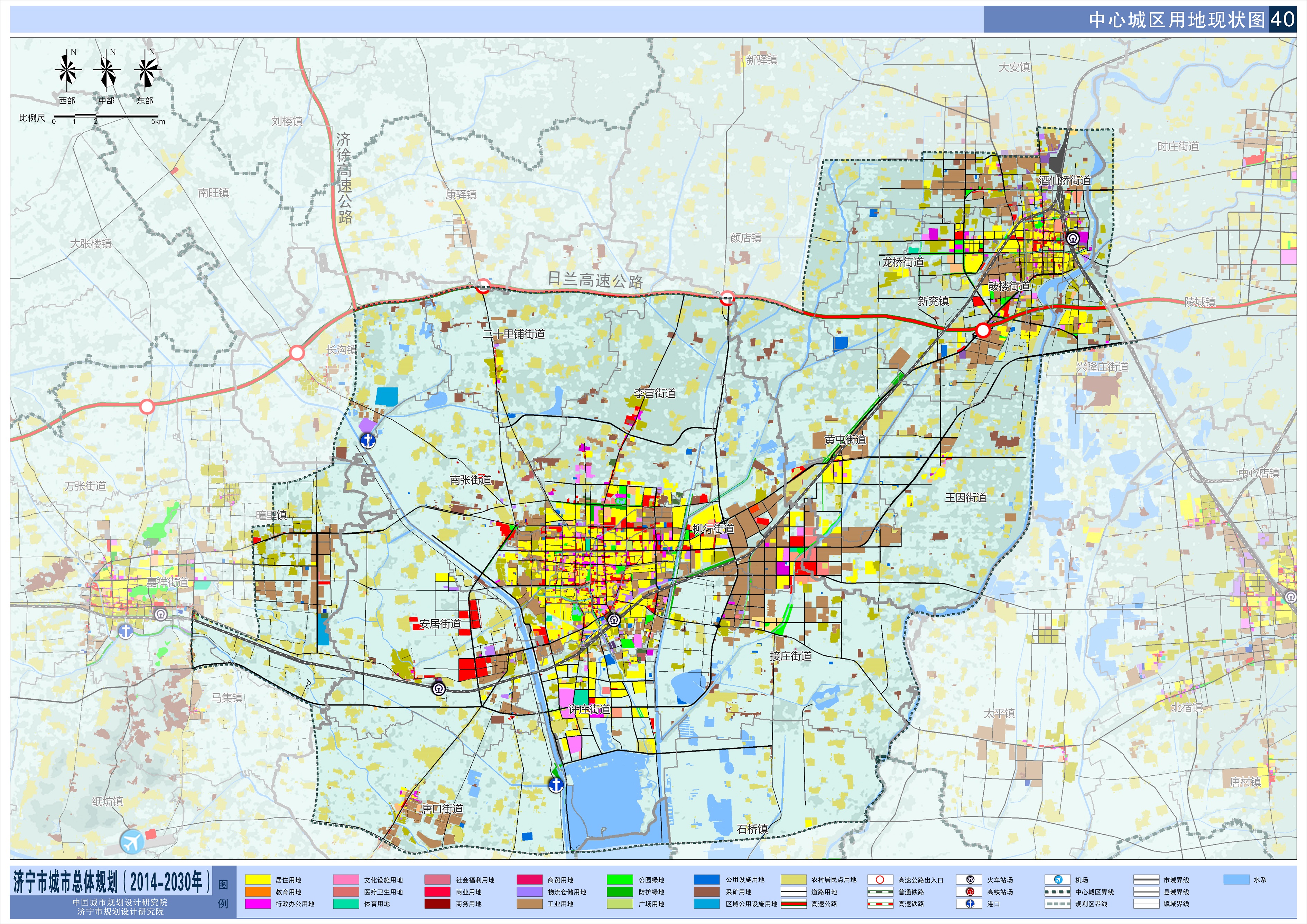
Task: Click the railway station icon in central city
Action: (x=614, y=620)
